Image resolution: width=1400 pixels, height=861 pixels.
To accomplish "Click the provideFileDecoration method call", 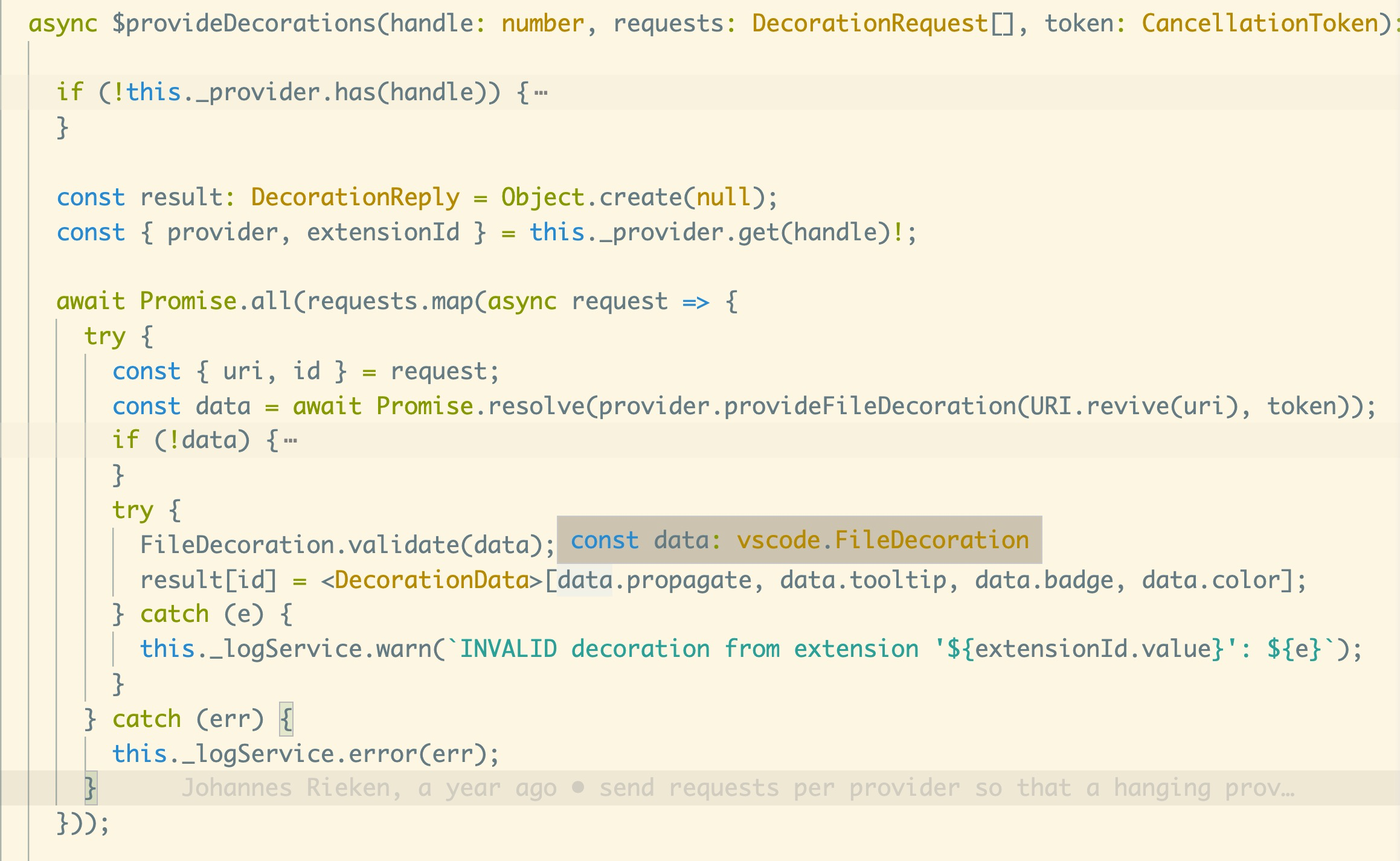I will [x=870, y=406].
